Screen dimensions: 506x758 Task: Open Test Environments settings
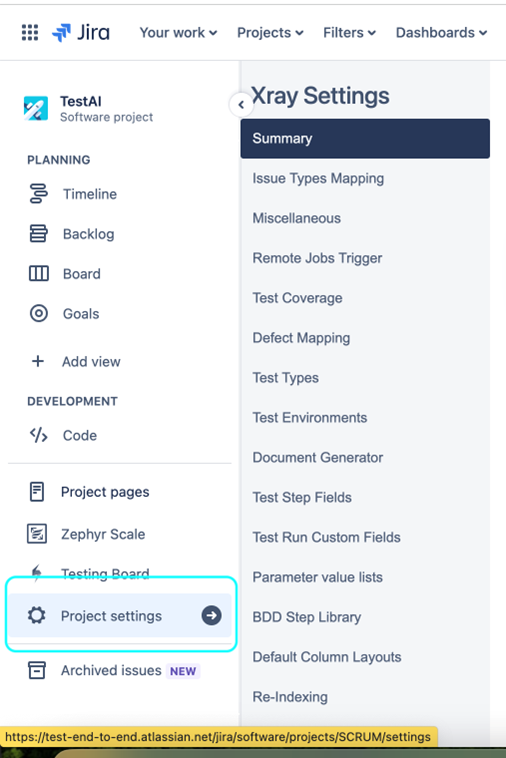[310, 418]
